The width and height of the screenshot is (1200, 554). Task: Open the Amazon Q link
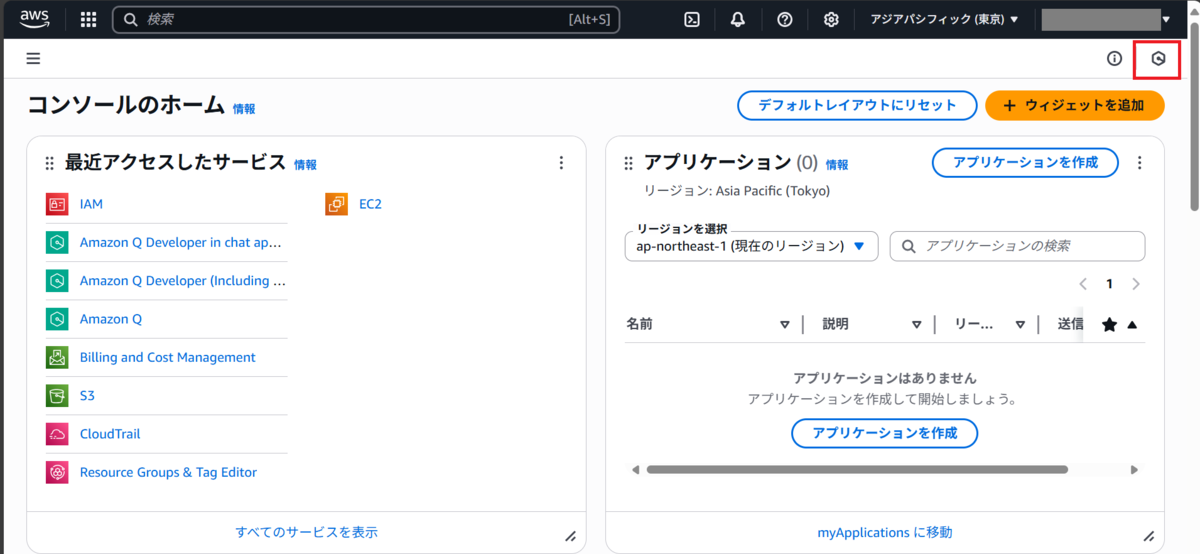point(111,319)
